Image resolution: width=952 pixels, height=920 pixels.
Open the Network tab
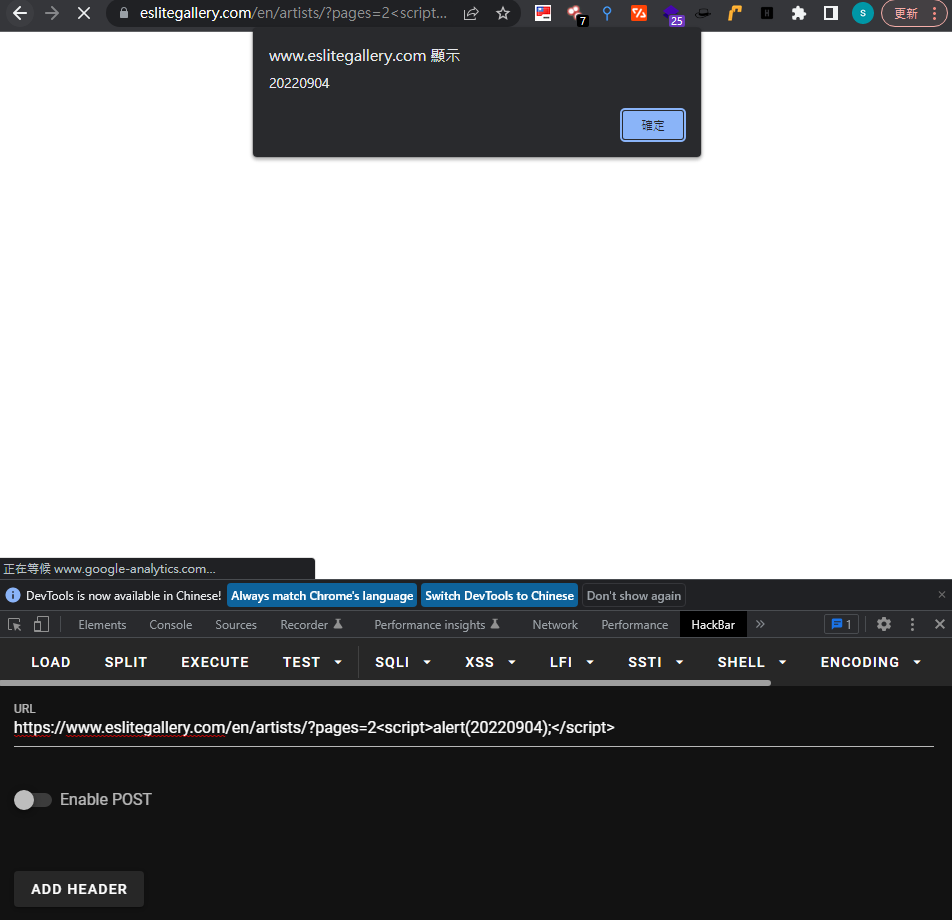(555, 624)
